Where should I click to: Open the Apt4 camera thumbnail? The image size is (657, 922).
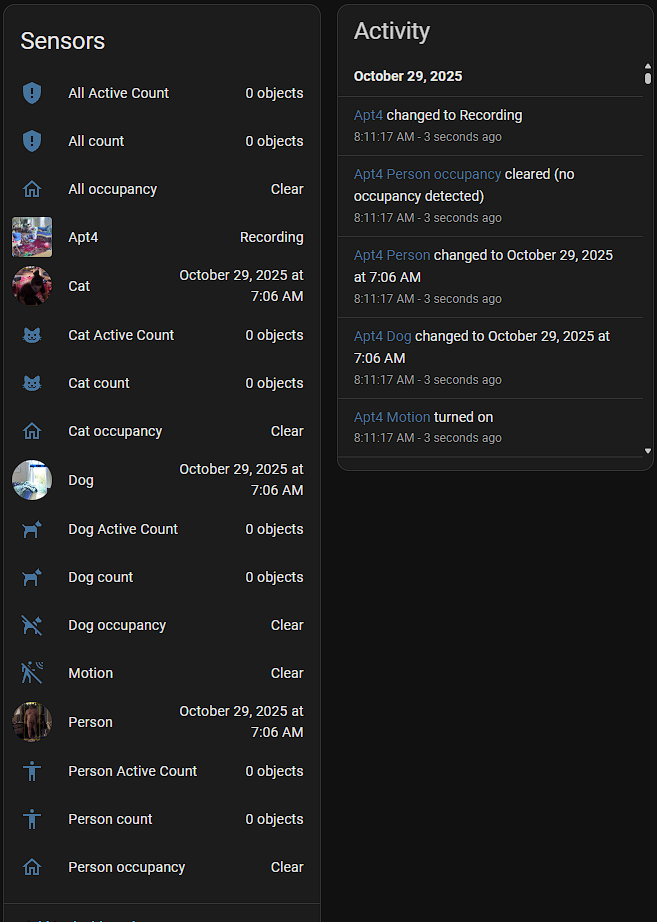tap(32, 237)
